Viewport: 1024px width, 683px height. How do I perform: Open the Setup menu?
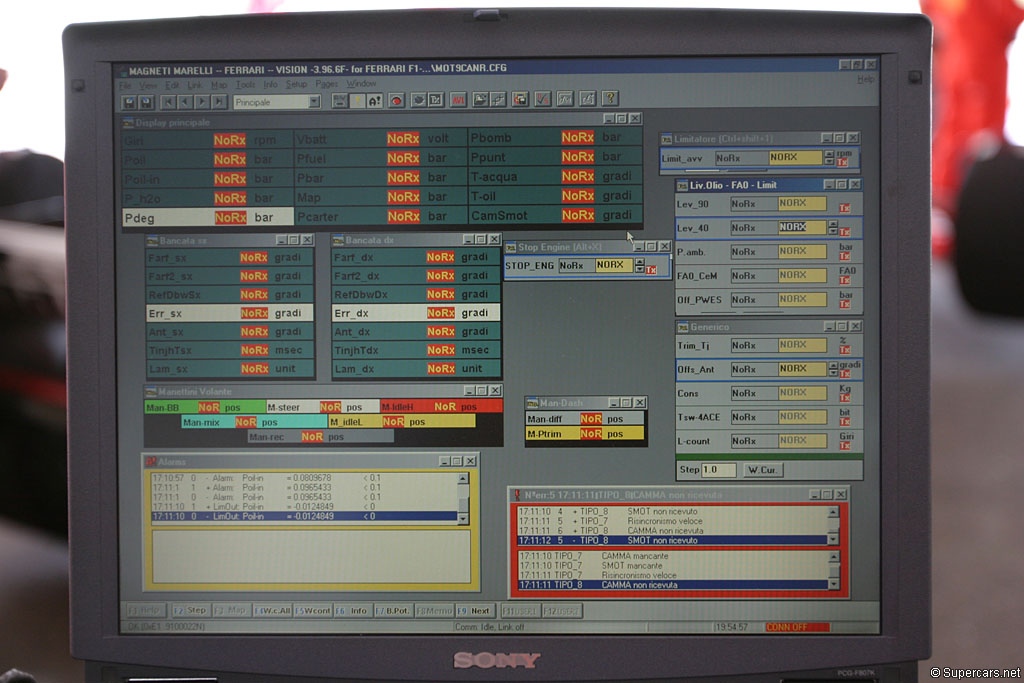pyautogui.click(x=296, y=84)
